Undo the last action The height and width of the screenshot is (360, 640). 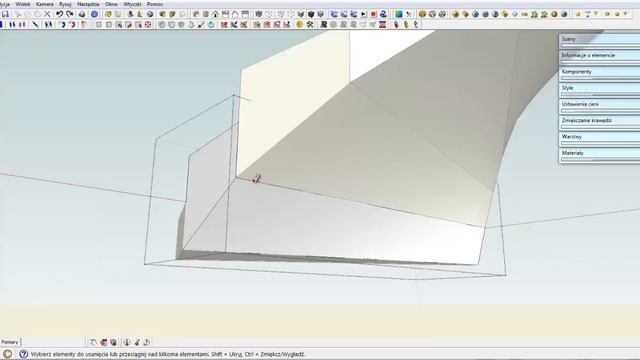click(x=60, y=14)
